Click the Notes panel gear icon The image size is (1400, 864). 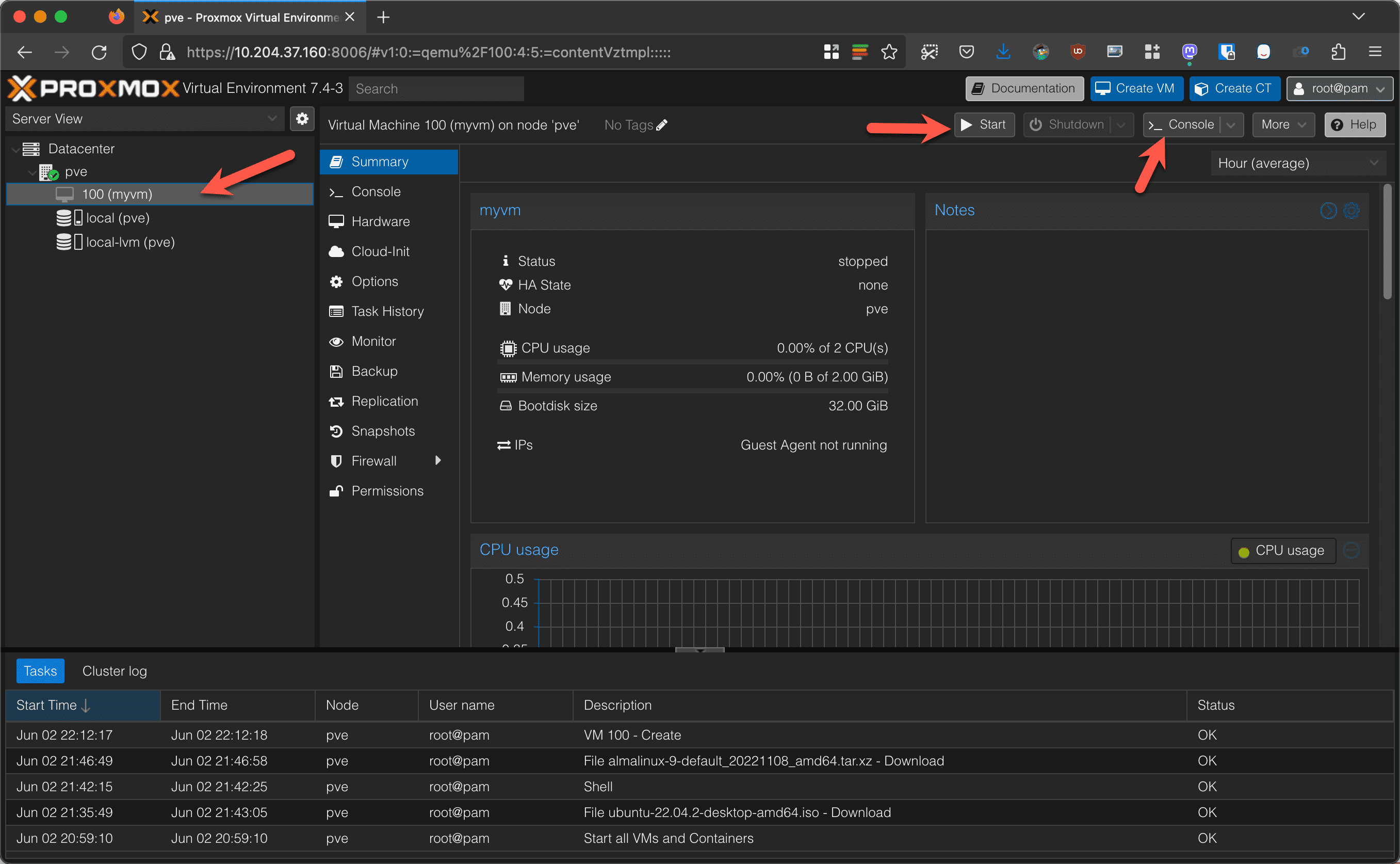click(1351, 210)
